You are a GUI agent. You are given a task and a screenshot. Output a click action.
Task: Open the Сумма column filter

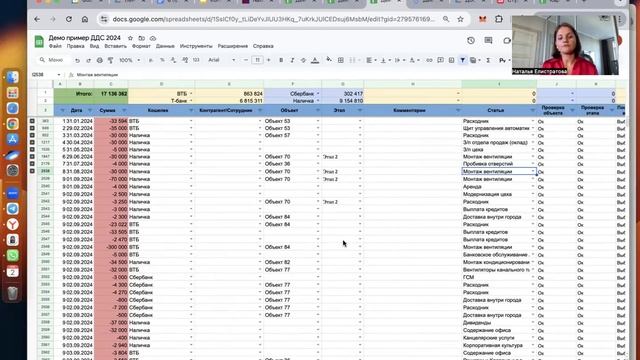(x=124, y=110)
